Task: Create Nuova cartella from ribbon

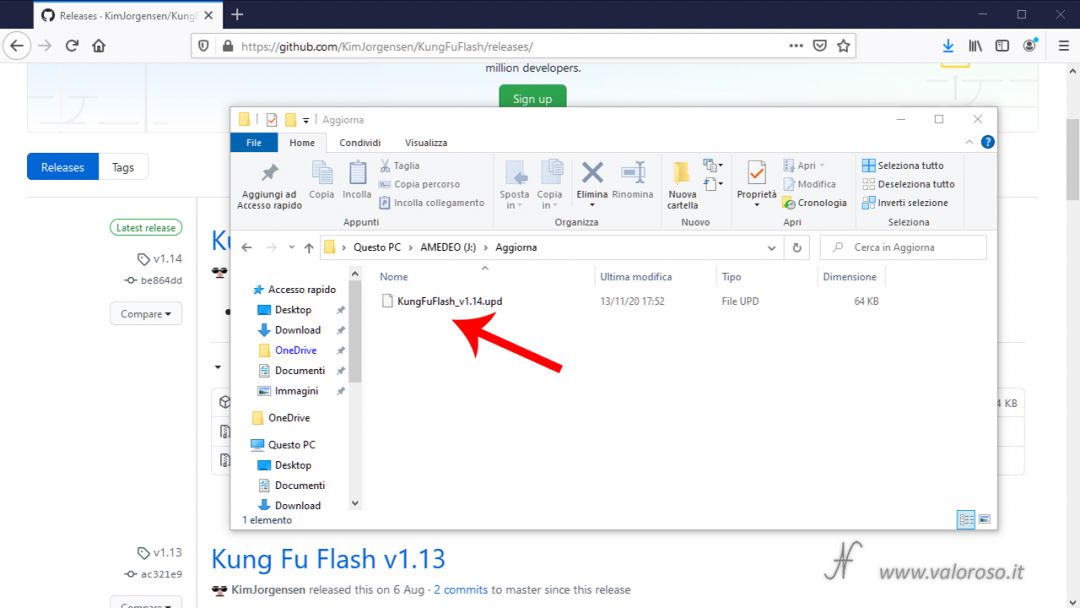Action: pyautogui.click(x=682, y=185)
